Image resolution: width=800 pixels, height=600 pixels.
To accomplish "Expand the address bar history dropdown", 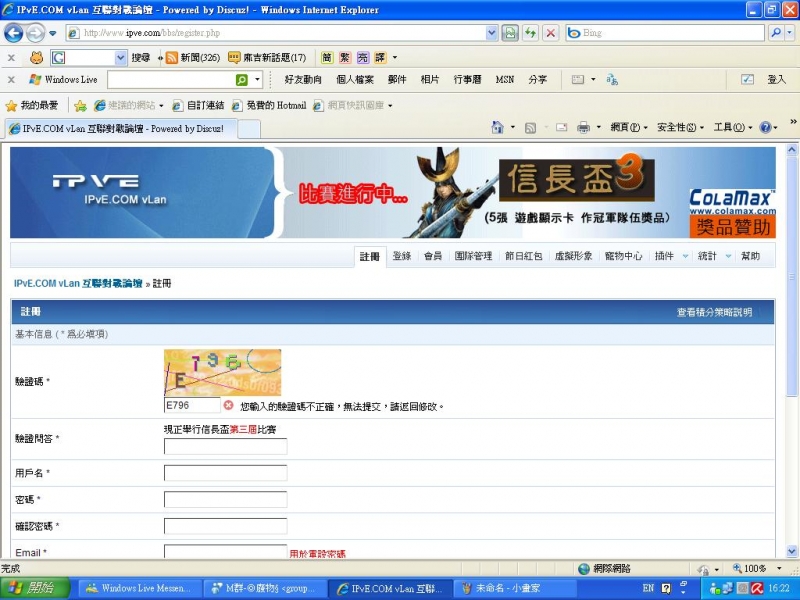I will click(492, 33).
